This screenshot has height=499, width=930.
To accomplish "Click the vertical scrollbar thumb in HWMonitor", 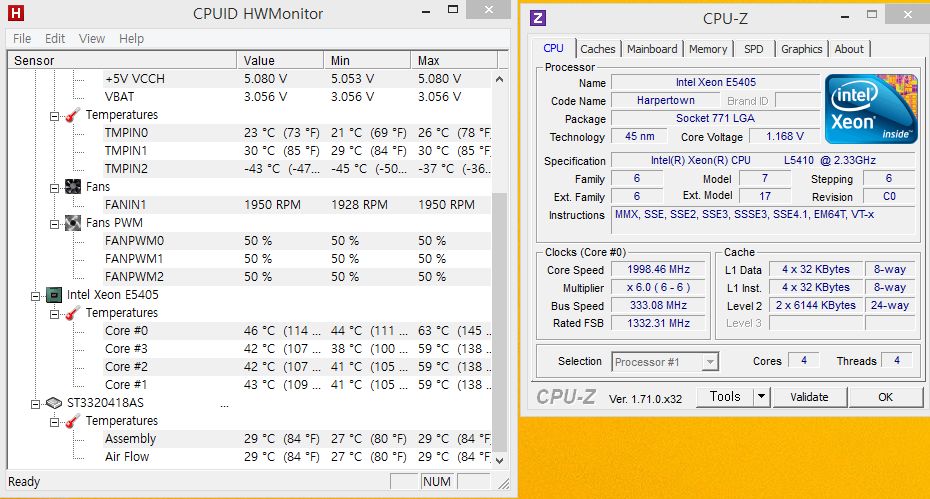I will pos(499,321).
